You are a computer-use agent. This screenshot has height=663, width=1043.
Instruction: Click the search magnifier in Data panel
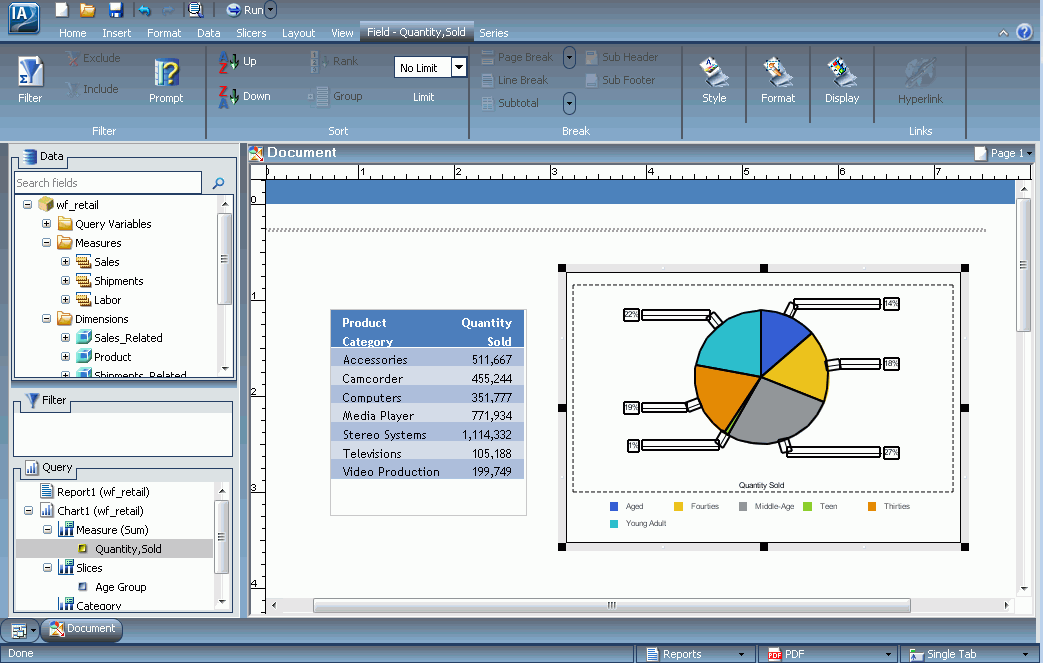[x=218, y=183]
